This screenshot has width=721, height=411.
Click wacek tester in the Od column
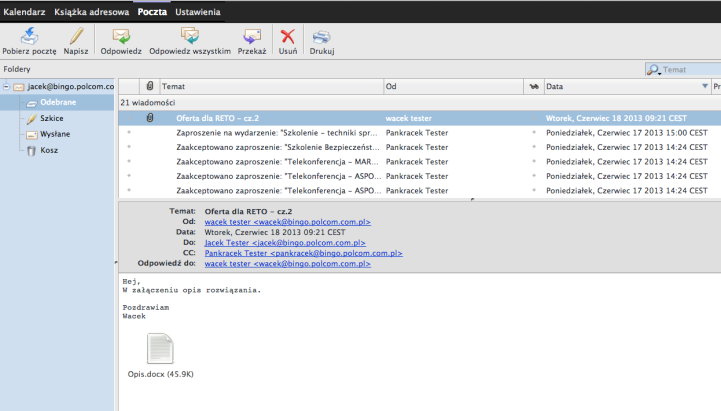pos(408,118)
